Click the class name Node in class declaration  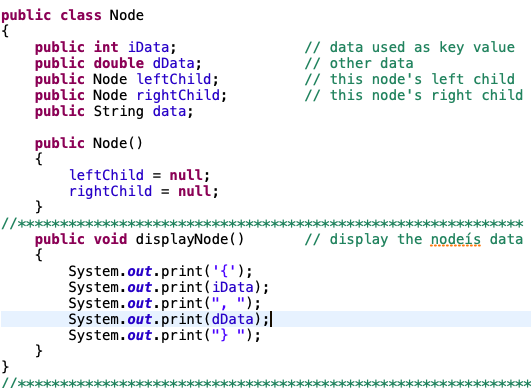(127, 15)
